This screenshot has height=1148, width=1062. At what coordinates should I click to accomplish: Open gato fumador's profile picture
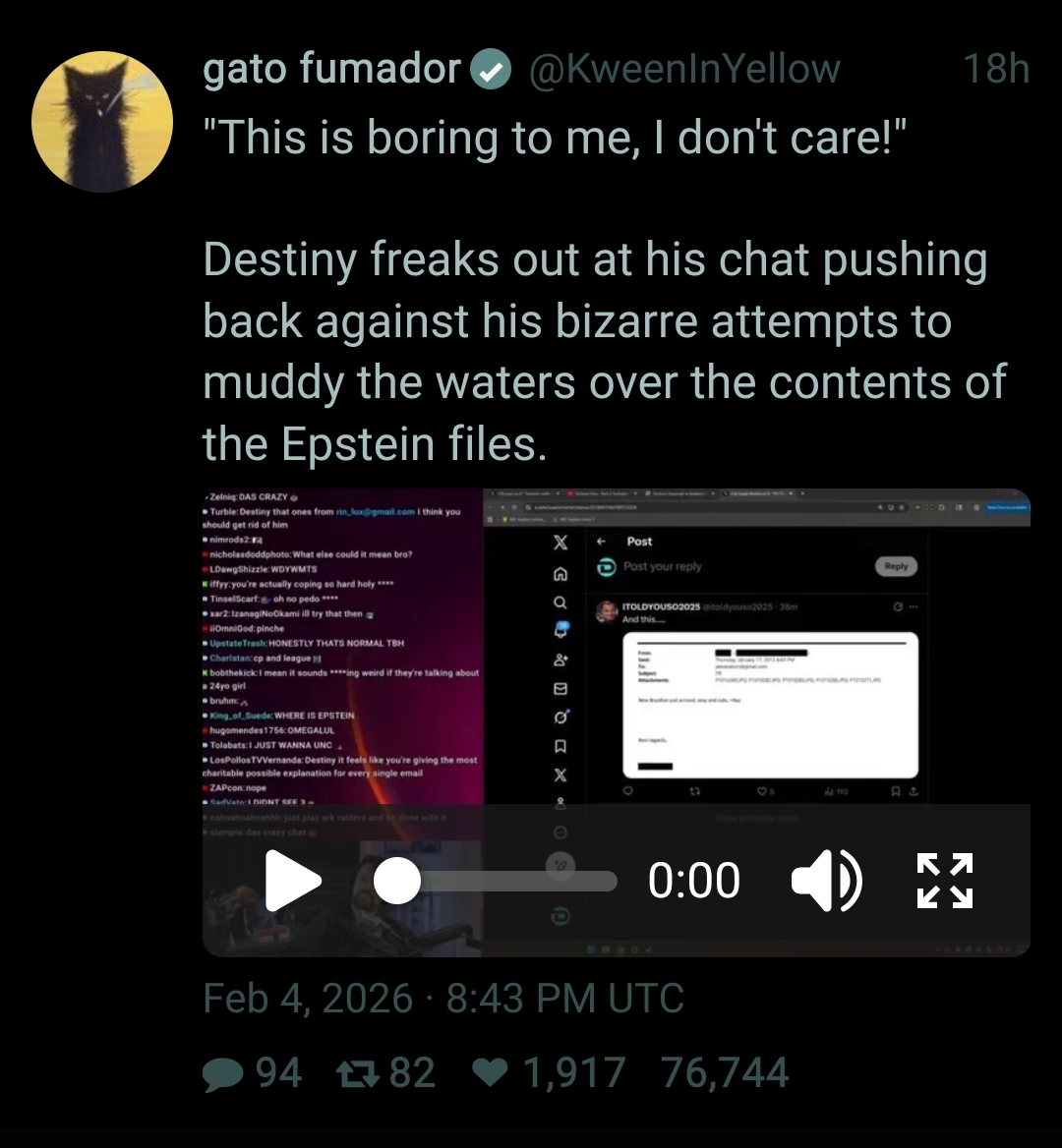(102, 122)
